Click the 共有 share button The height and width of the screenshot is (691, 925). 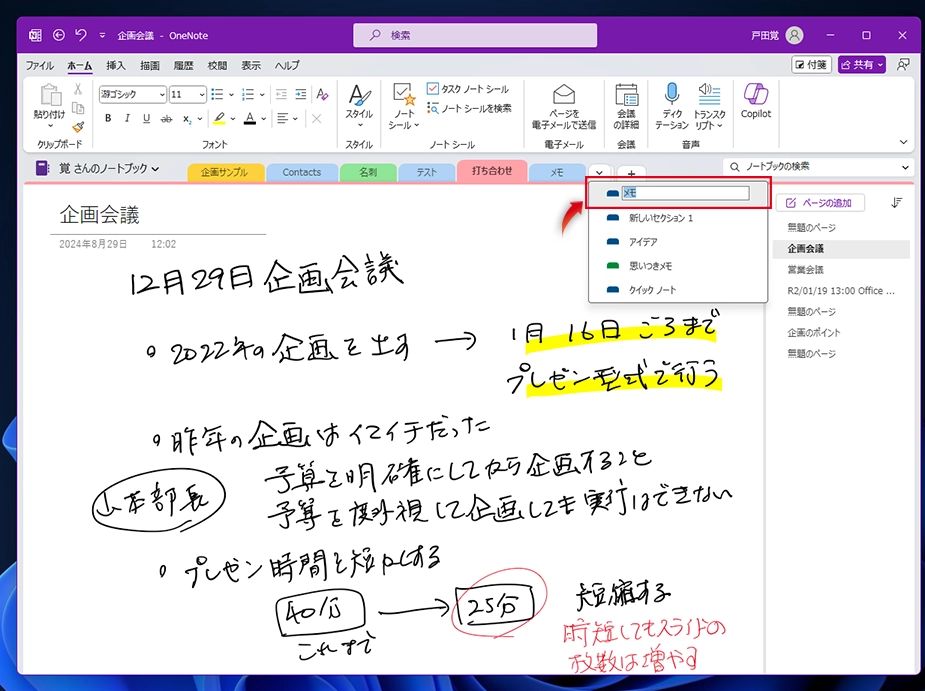coord(862,65)
